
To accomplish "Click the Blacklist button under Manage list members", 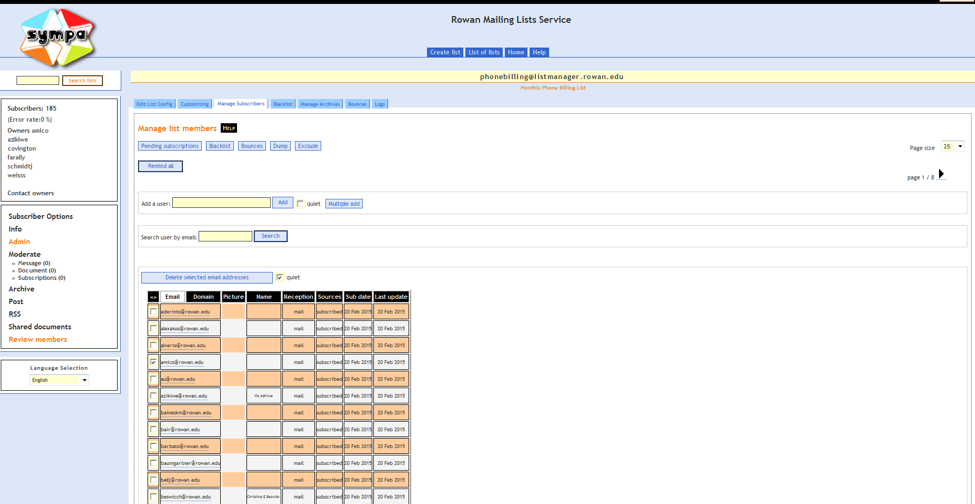I will [220, 146].
